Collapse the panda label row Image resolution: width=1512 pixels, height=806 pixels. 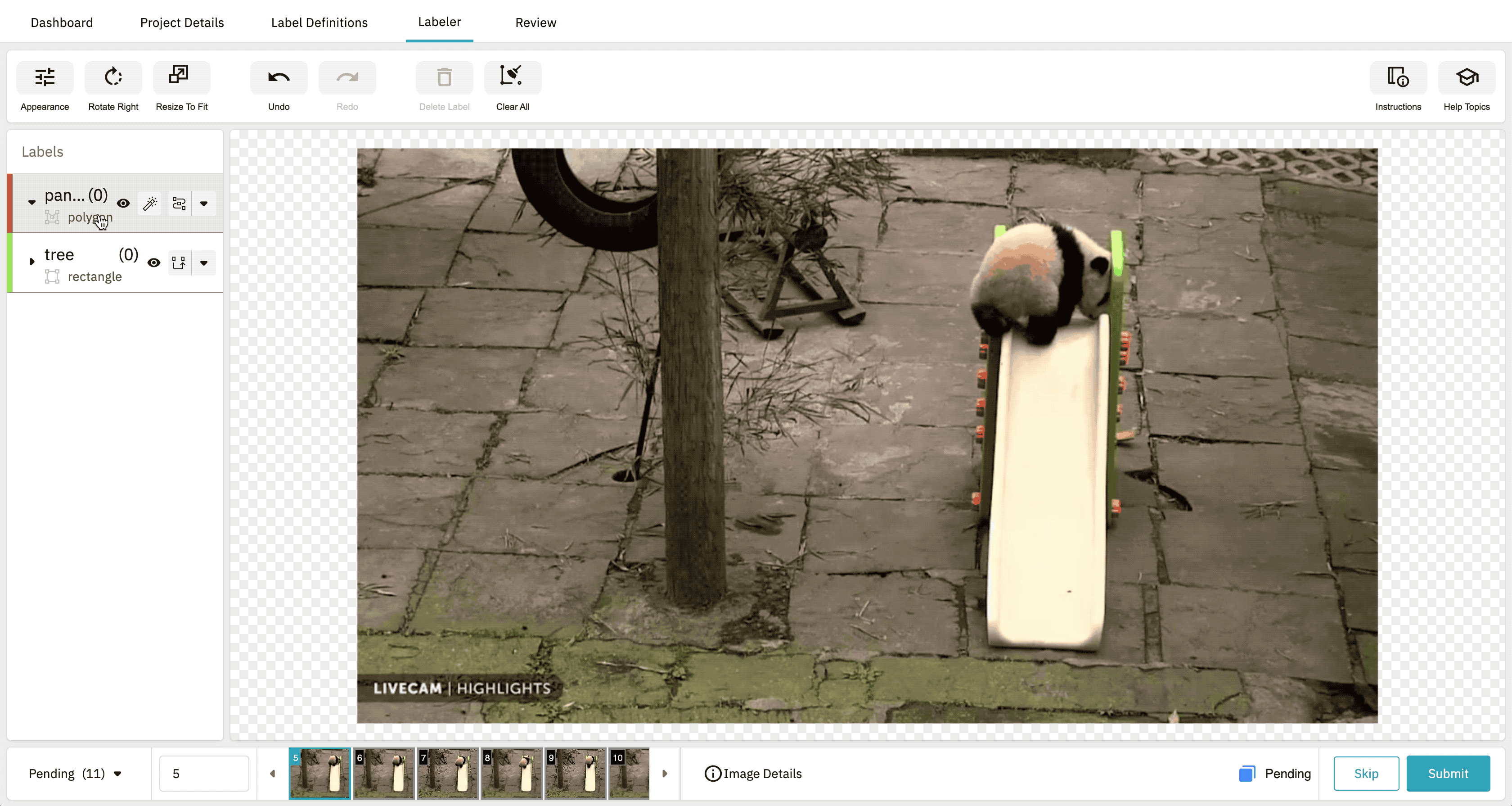[31, 203]
